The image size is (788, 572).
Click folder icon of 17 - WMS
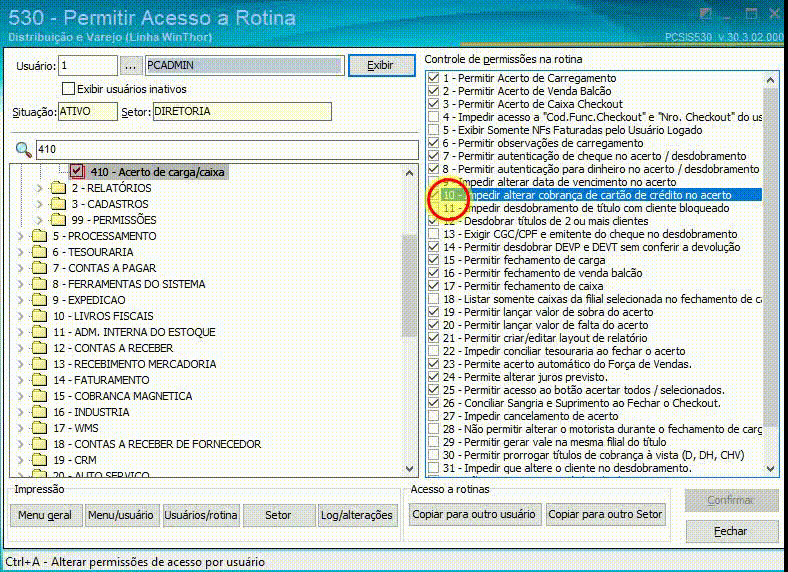39,428
